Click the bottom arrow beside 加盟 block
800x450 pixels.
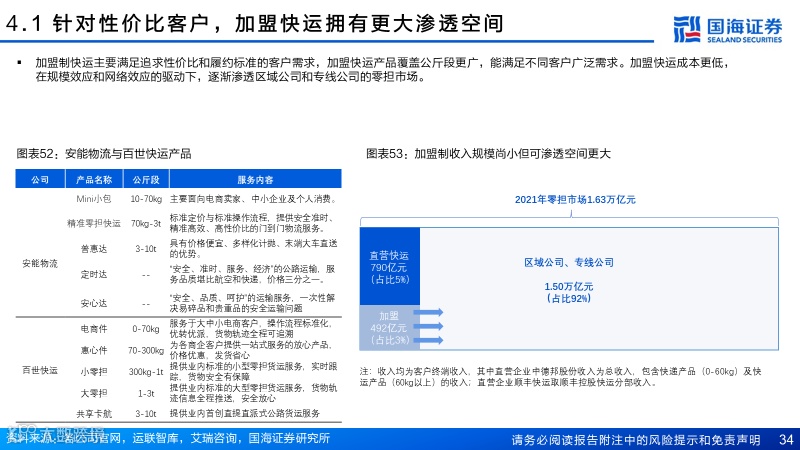coord(428,340)
